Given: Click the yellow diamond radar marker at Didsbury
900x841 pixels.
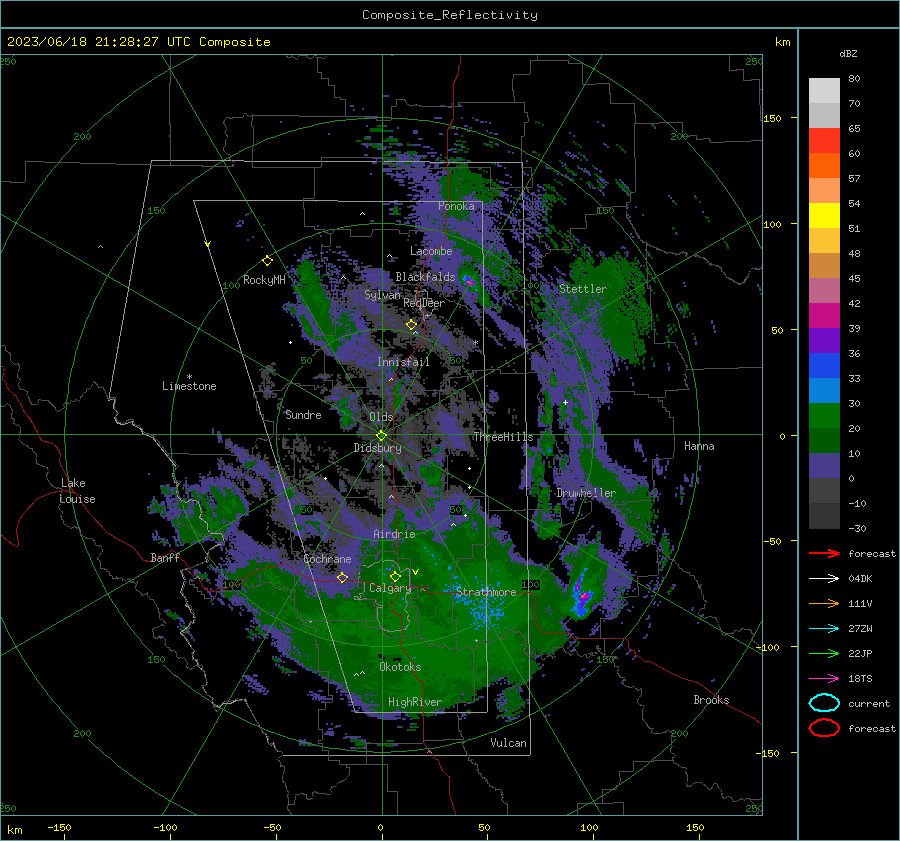Looking at the screenshot, I should coord(381,435).
